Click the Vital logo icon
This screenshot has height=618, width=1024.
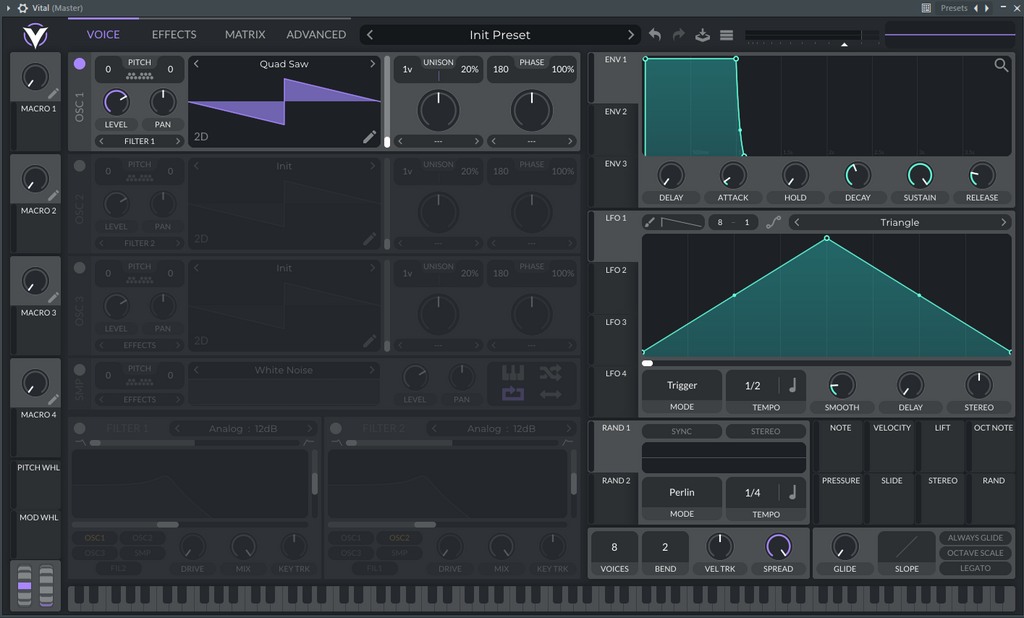coord(35,35)
